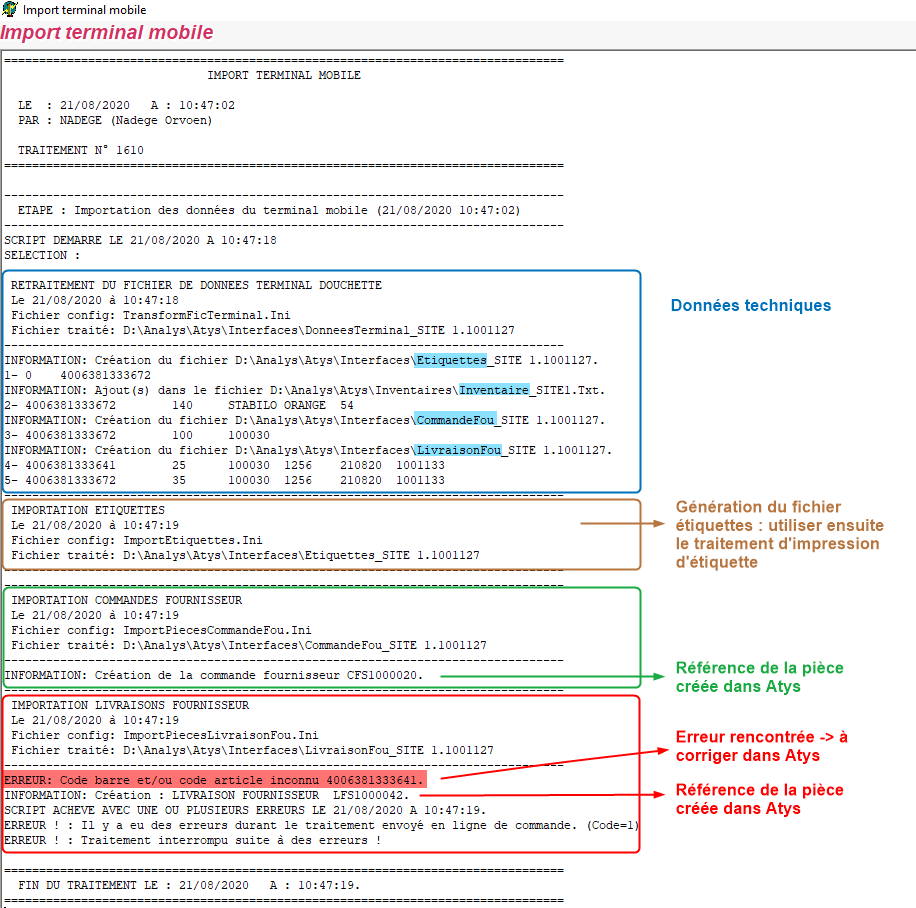The height and width of the screenshot is (908, 916).
Task: Click the 'IMPORTATION COMMANDES FOURNISSEUR' section header
Action: click(x=126, y=600)
